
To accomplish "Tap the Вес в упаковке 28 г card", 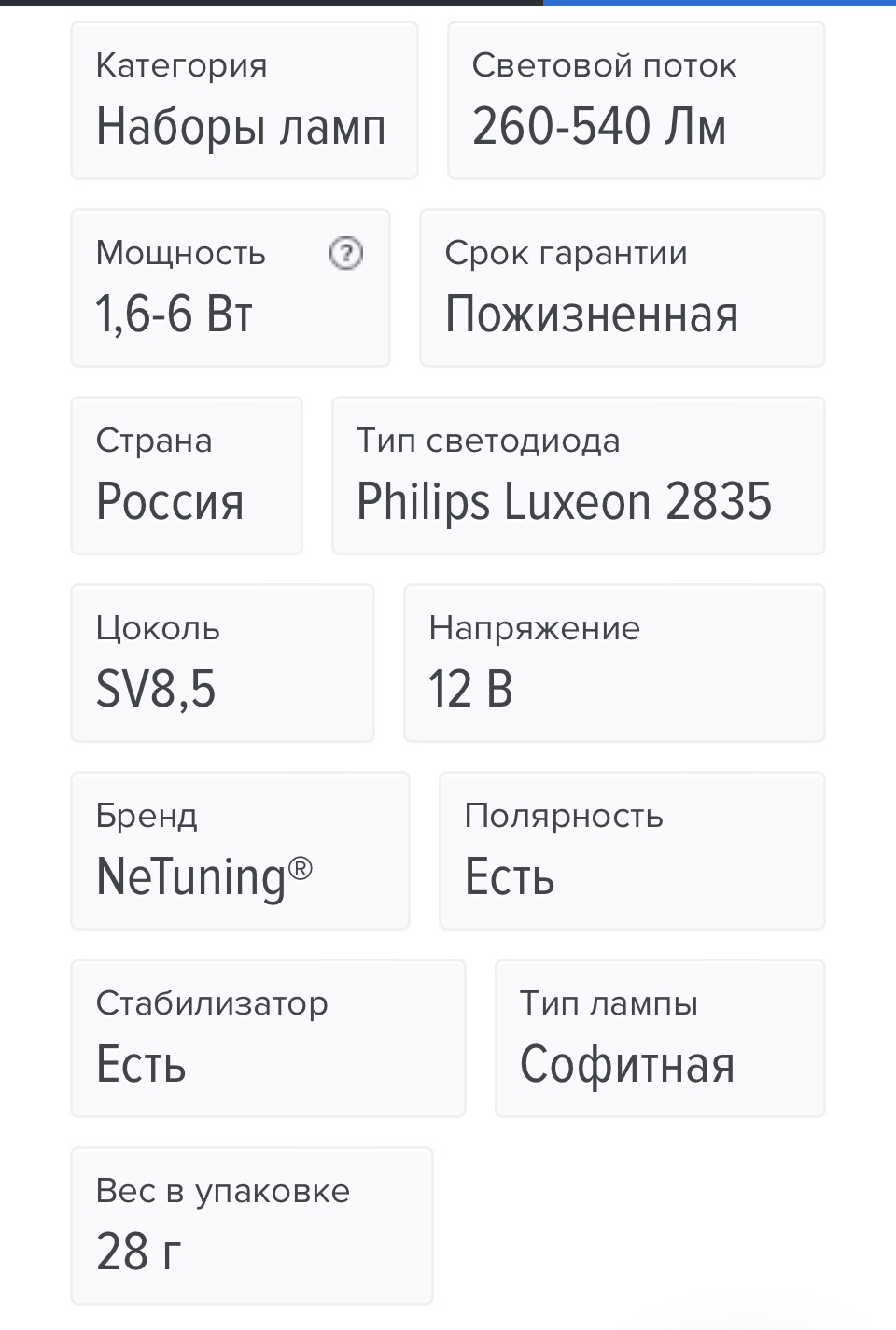I will click(252, 1226).
